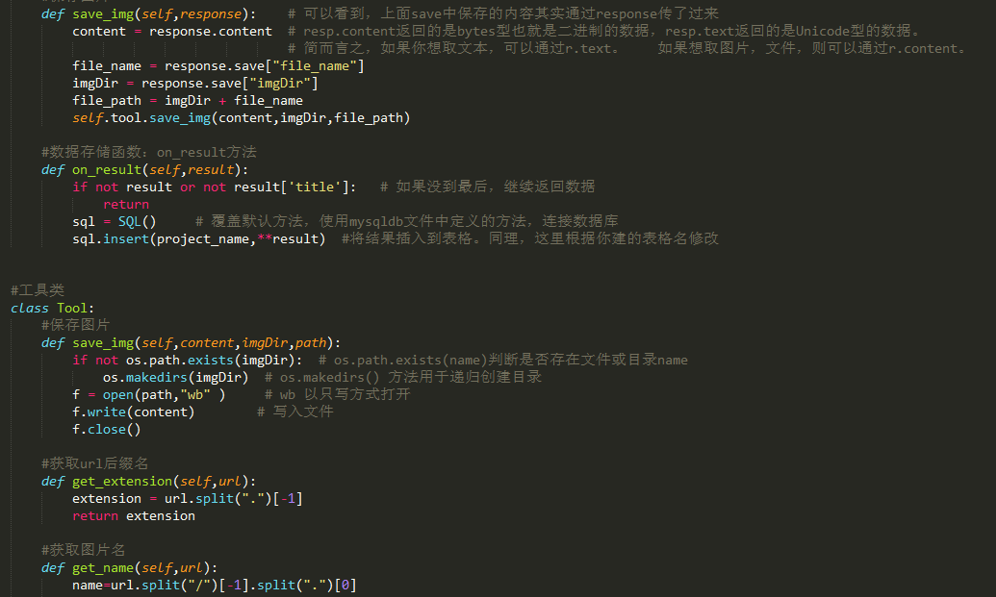Click the "#数据存储函数：on_result方法" comment
This screenshot has width=996, height=597.
pos(148,152)
